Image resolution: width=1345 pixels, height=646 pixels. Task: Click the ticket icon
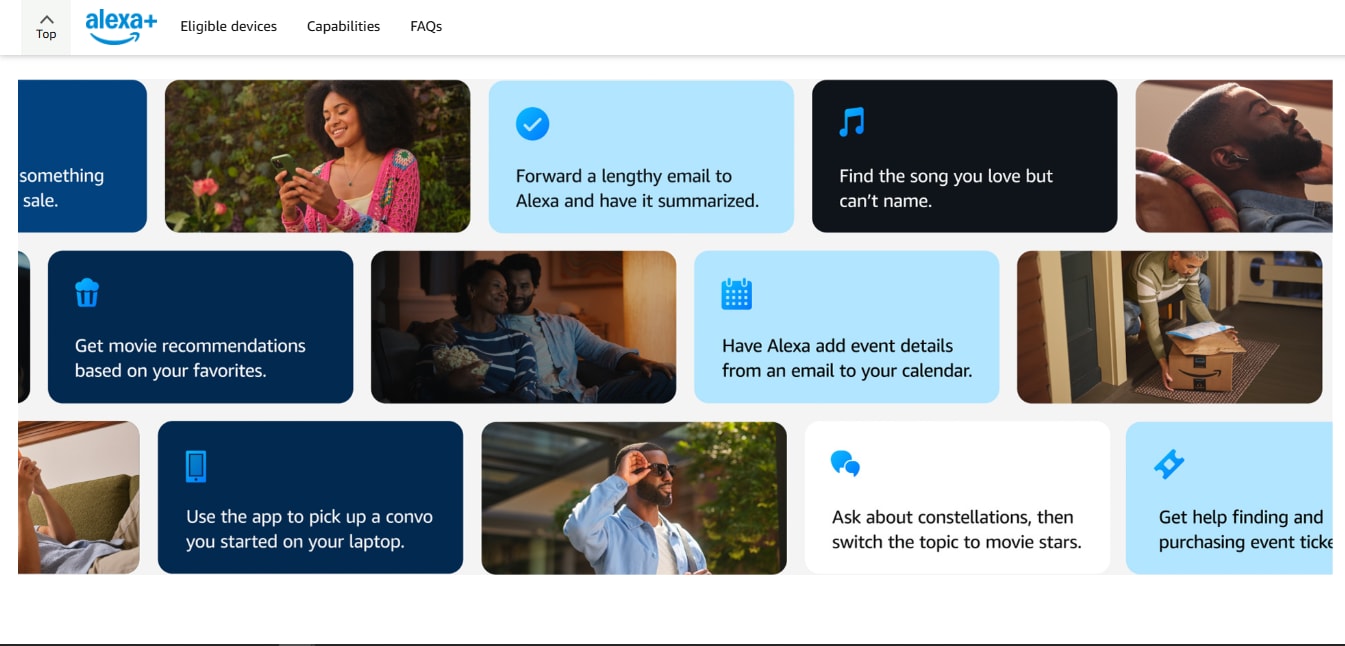pyautogui.click(x=1169, y=464)
